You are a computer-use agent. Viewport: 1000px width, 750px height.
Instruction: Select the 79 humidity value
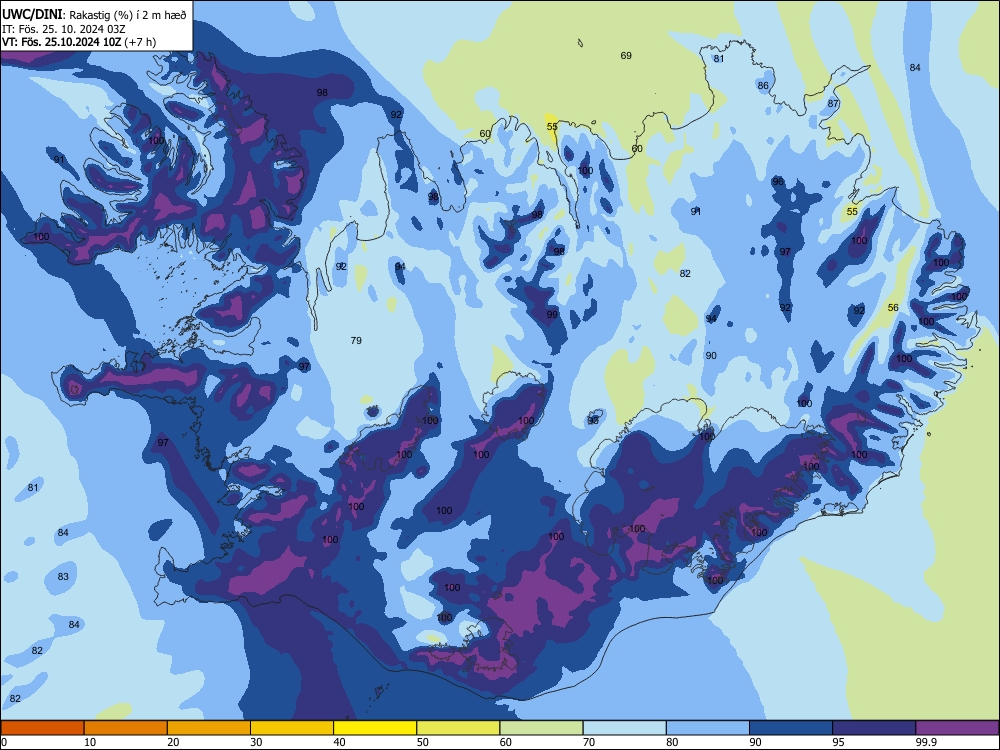[357, 341]
